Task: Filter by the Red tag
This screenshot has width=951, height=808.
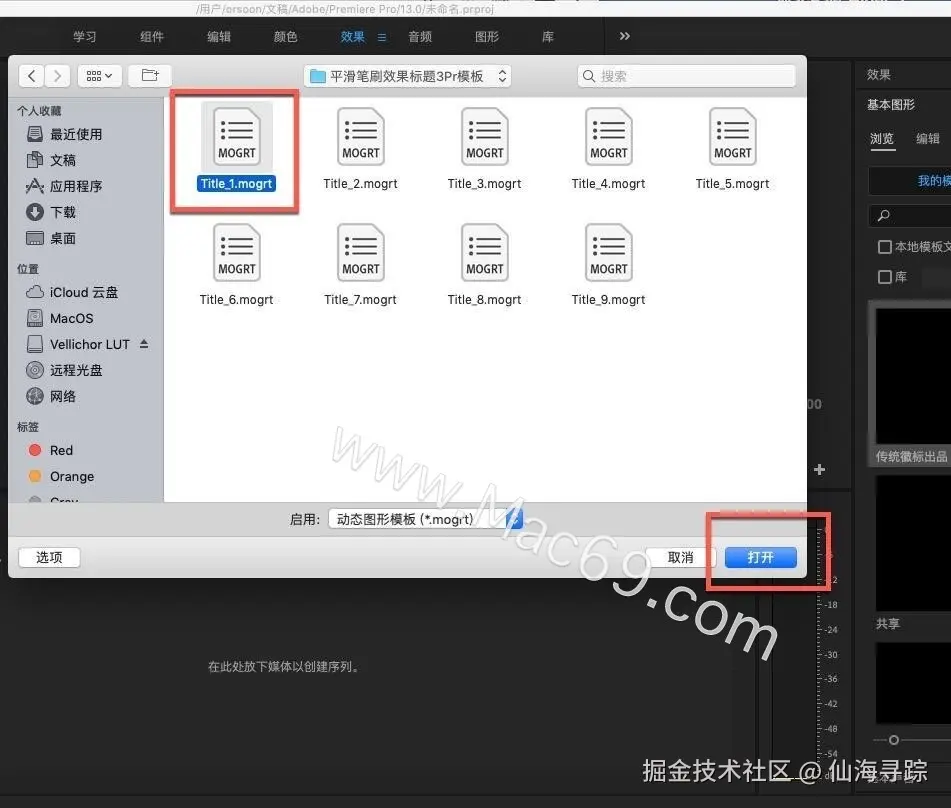Action: [x=51, y=450]
